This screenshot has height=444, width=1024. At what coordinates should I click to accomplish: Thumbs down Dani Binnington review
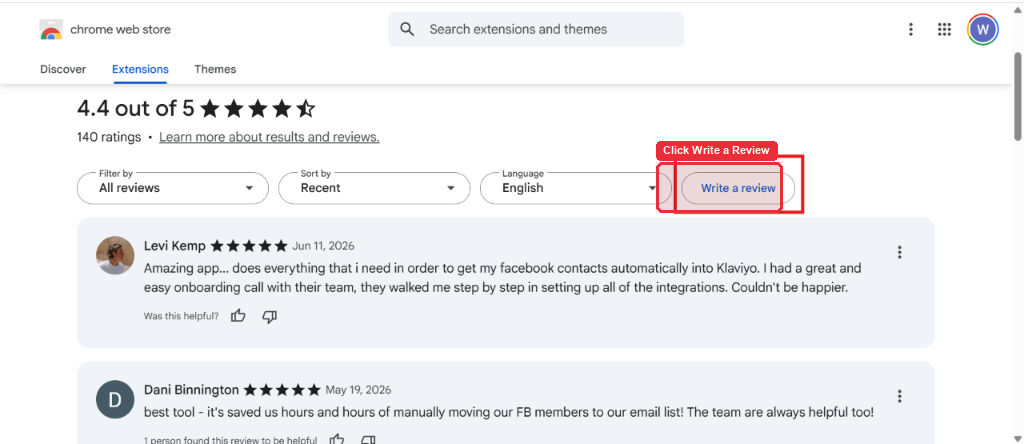(x=368, y=439)
